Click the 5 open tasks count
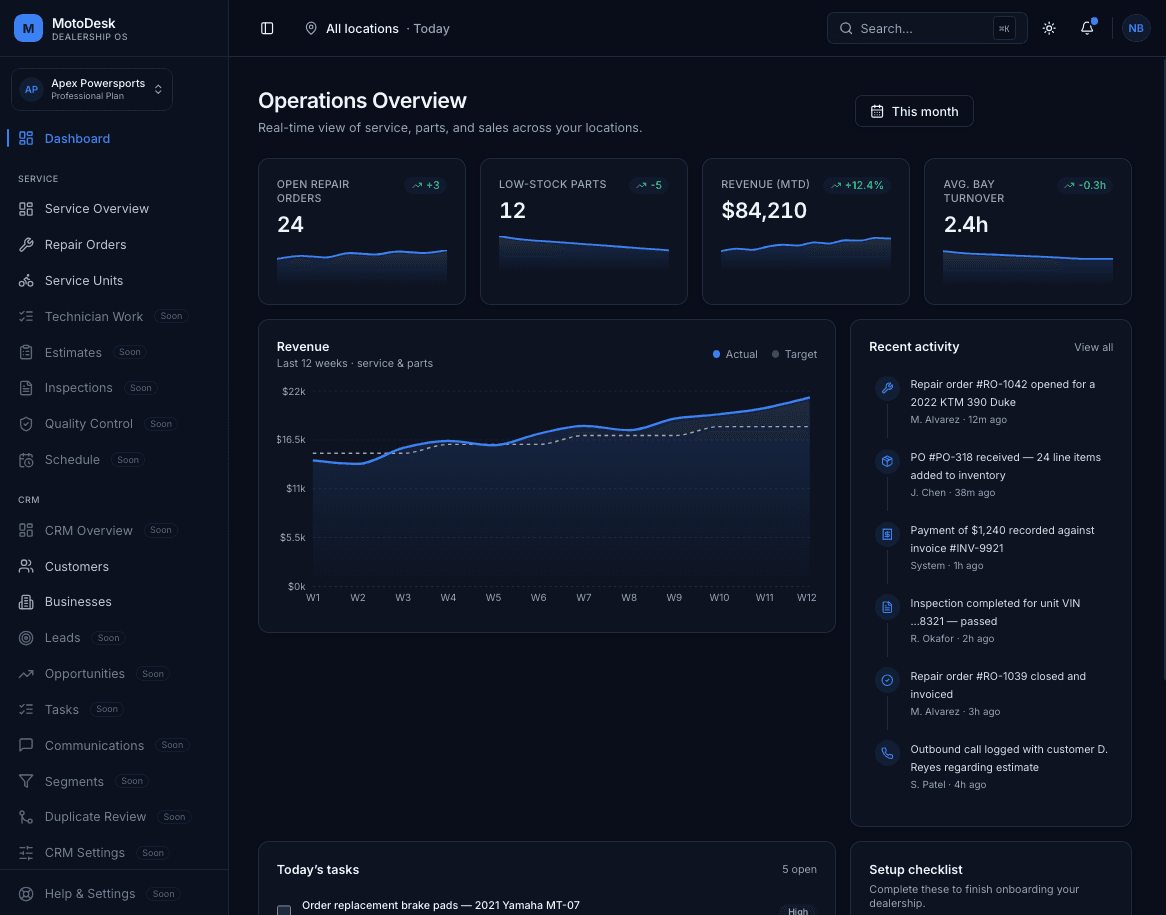The height and width of the screenshot is (915, 1166). tap(799, 870)
